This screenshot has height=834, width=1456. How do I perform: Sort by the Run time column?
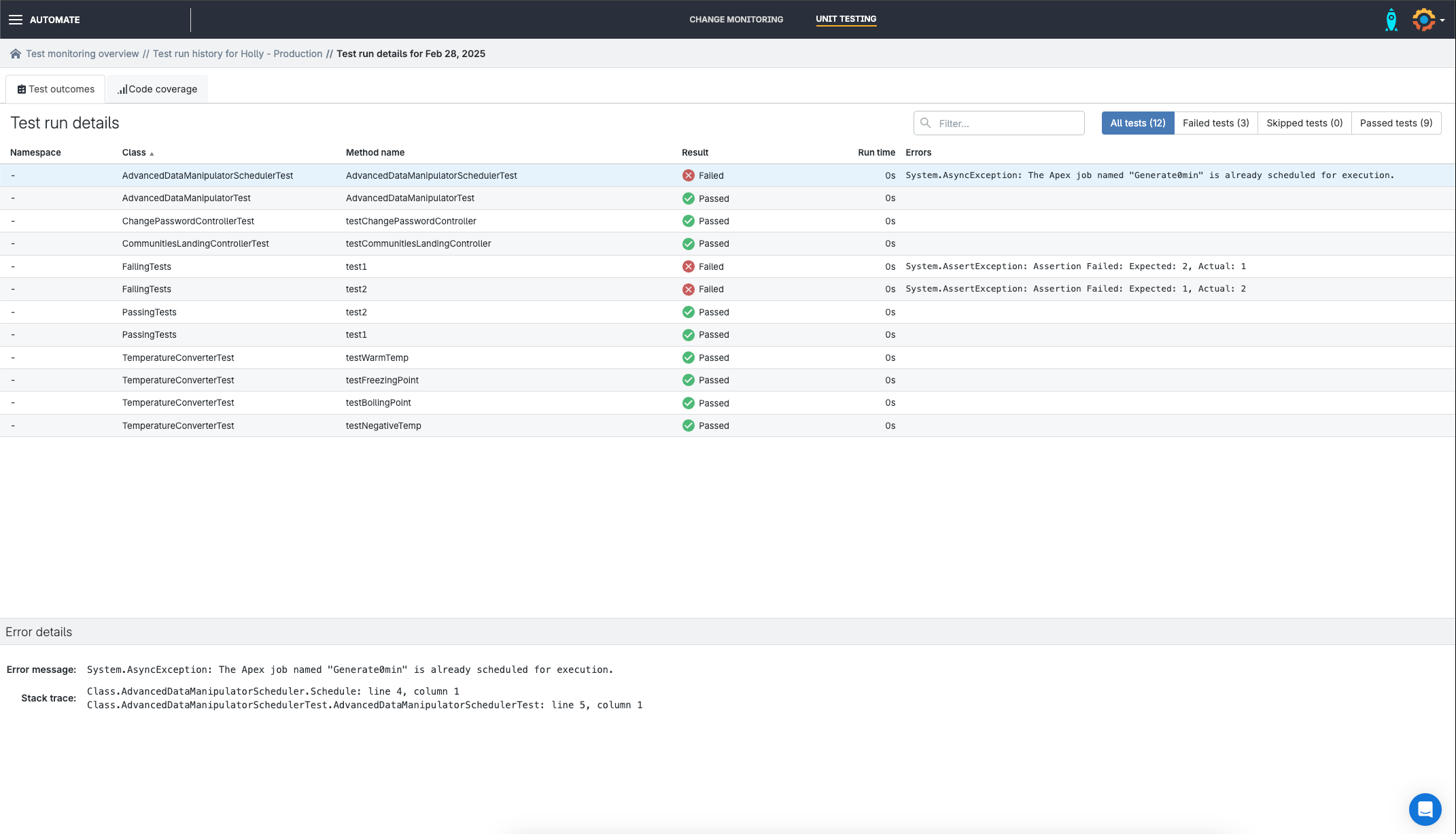(876, 152)
